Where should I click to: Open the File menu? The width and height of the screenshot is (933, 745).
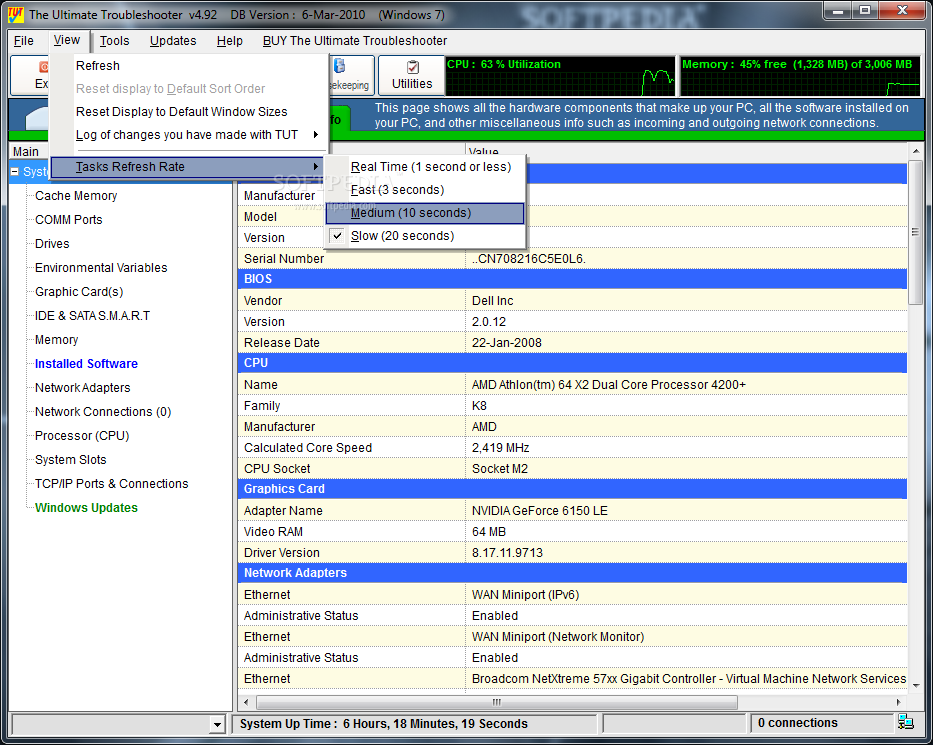24,40
